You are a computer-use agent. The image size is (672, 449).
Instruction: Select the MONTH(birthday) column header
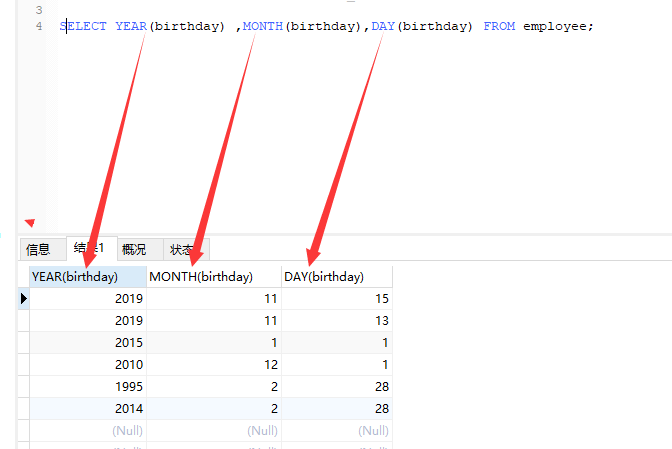click(x=214, y=277)
